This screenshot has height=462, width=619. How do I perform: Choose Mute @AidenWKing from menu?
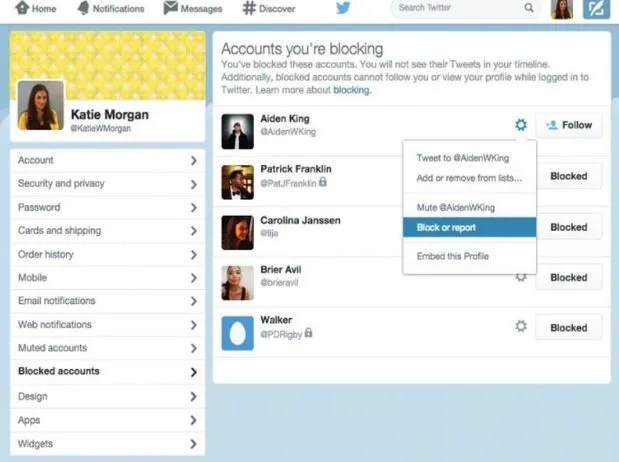coord(455,207)
